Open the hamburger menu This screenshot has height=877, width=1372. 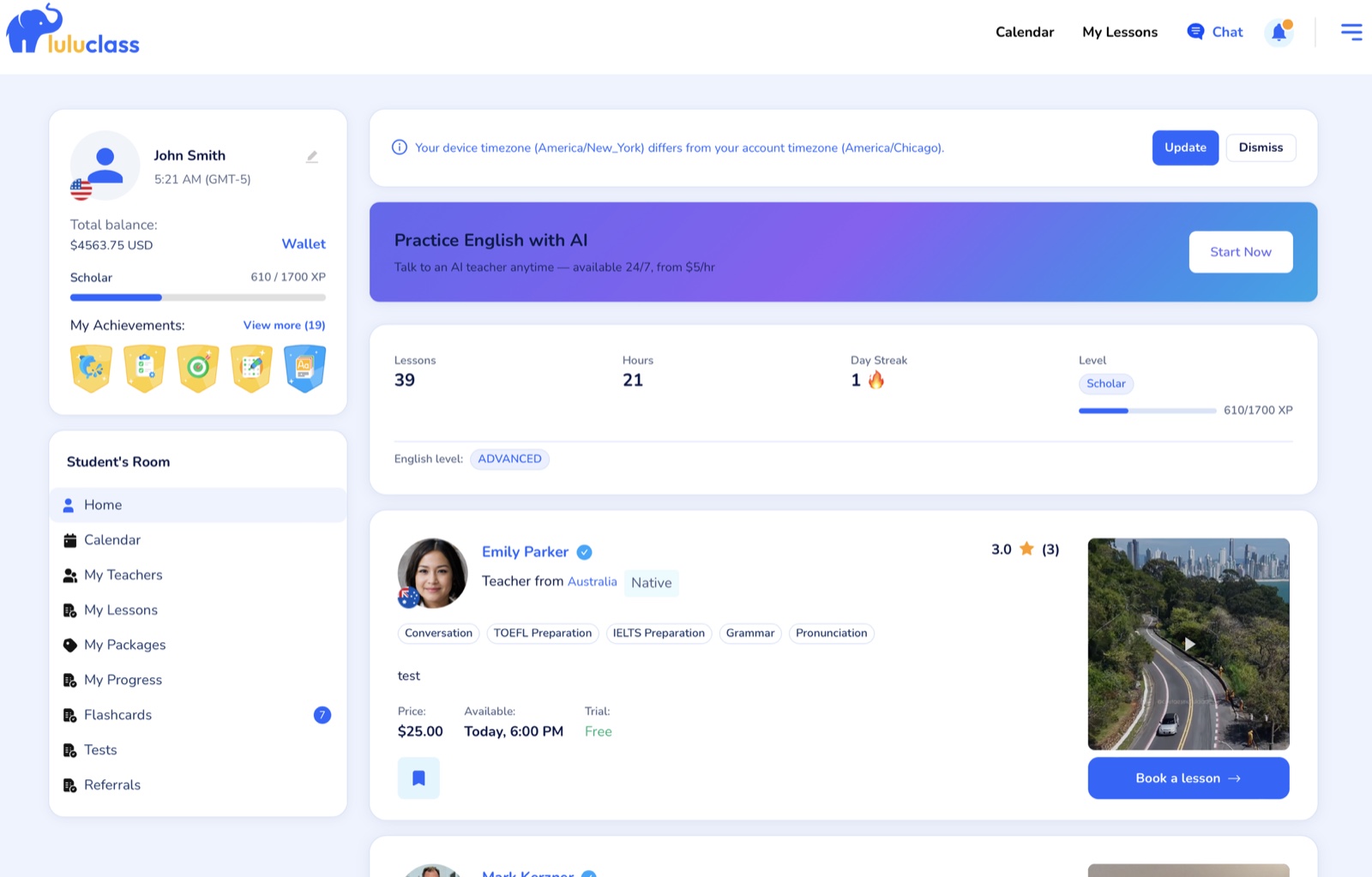(x=1351, y=33)
